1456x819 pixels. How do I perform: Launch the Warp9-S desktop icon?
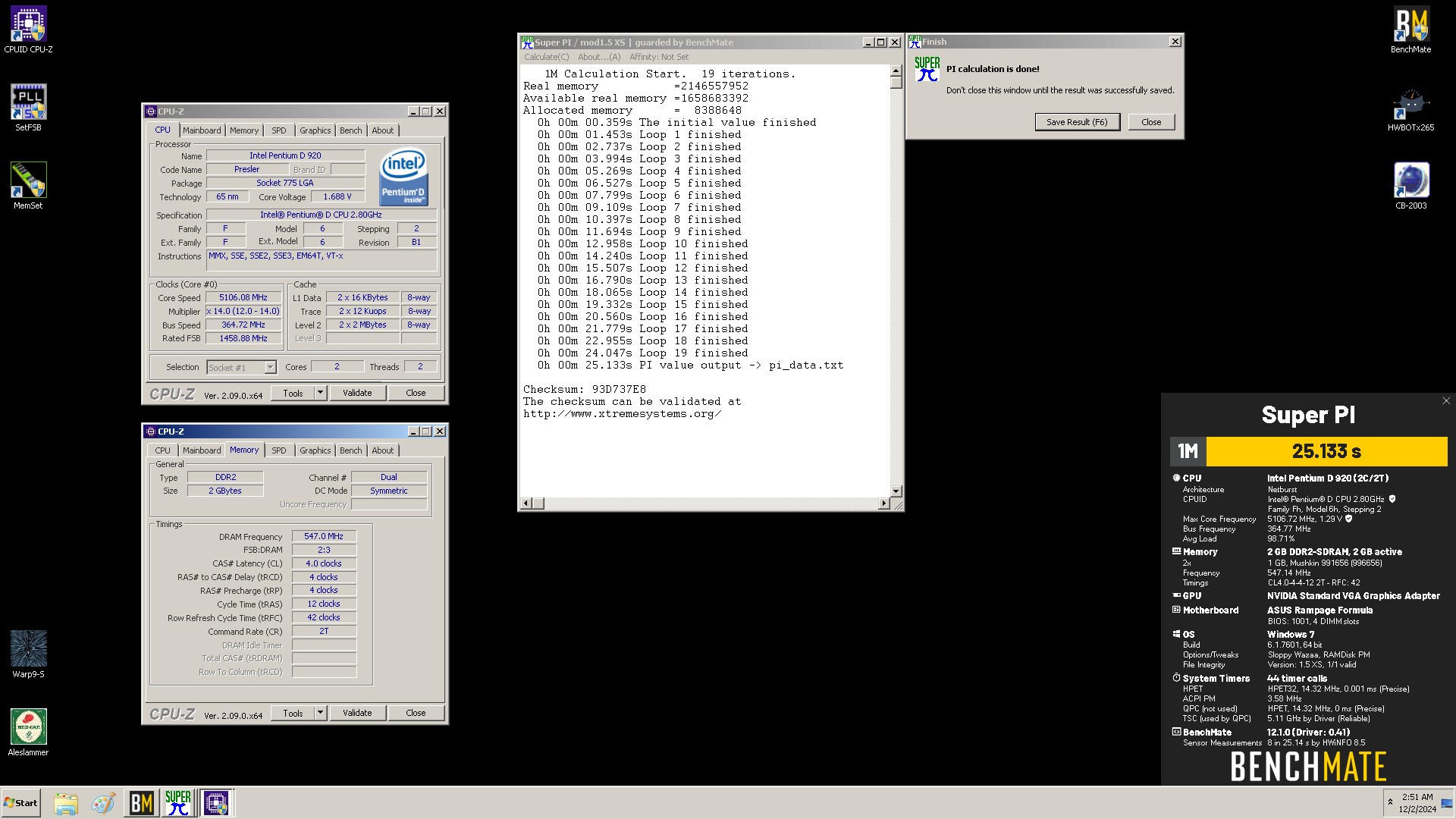coord(28,654)
